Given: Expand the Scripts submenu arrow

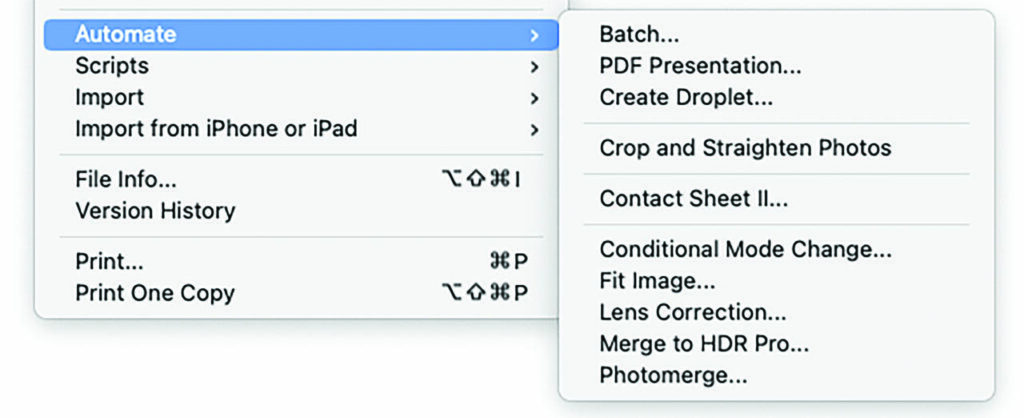Looking at the screenshot, I should tap(535, 67).
